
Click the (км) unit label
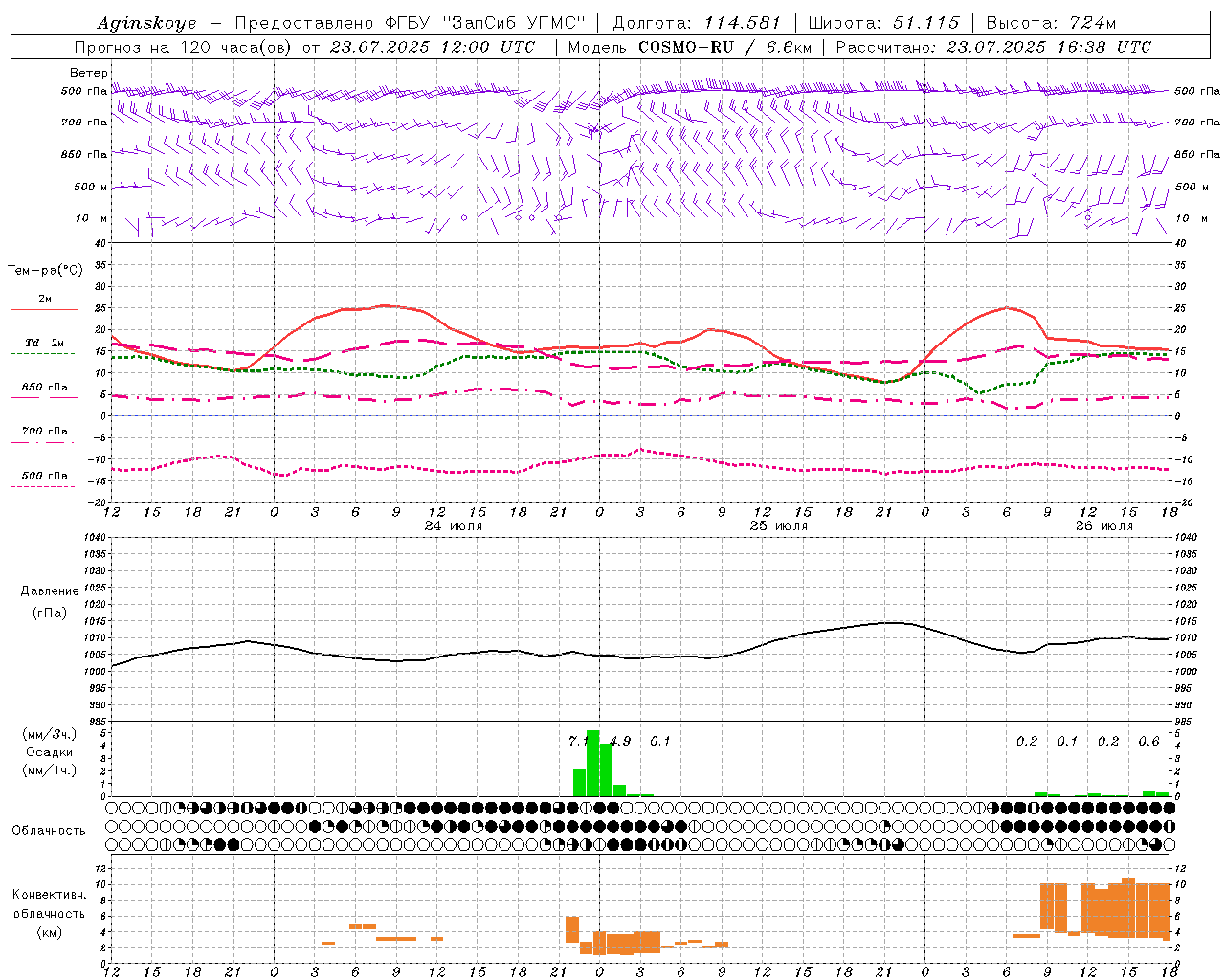tap(49, 932)
